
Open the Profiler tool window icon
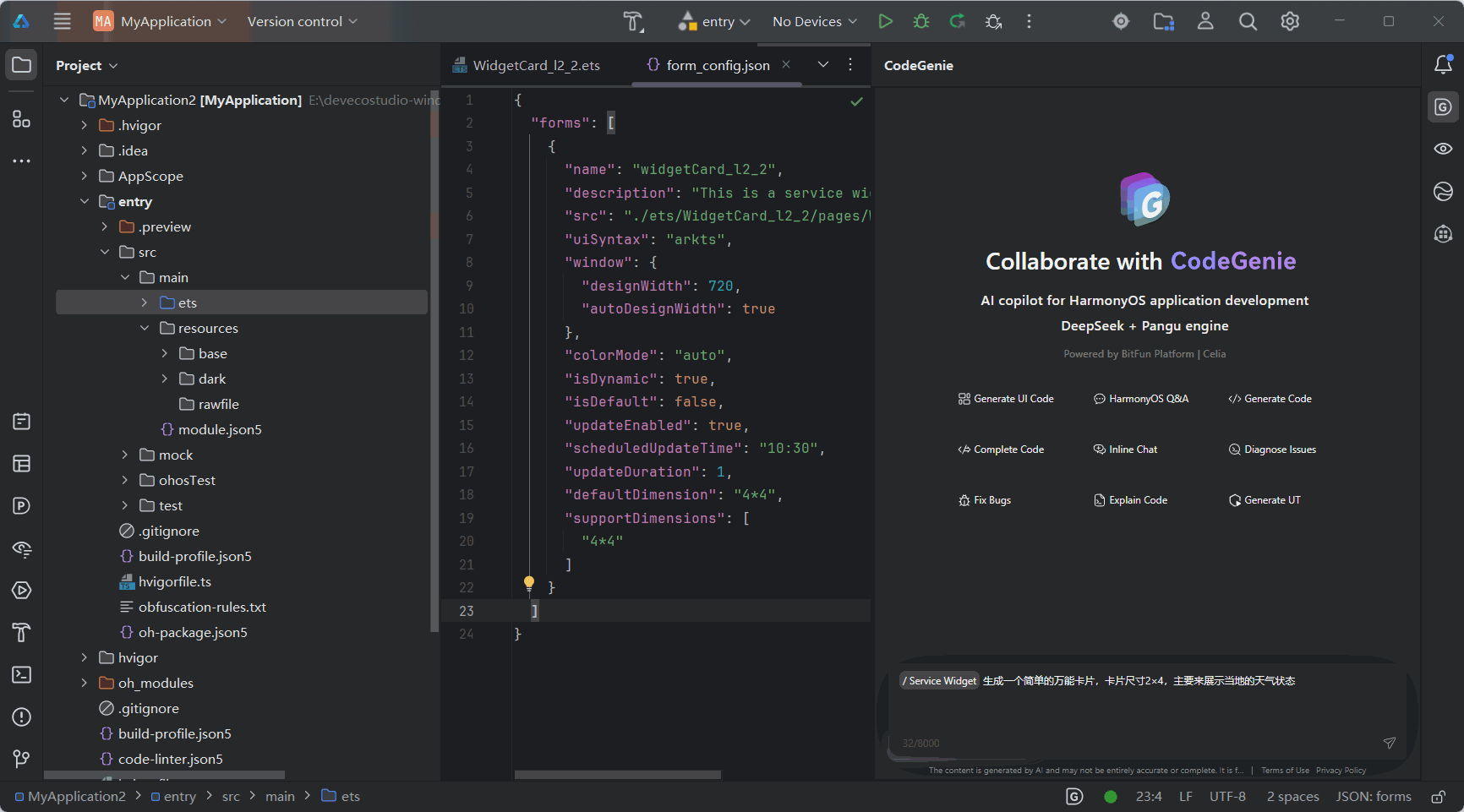[x=22, y=505]
